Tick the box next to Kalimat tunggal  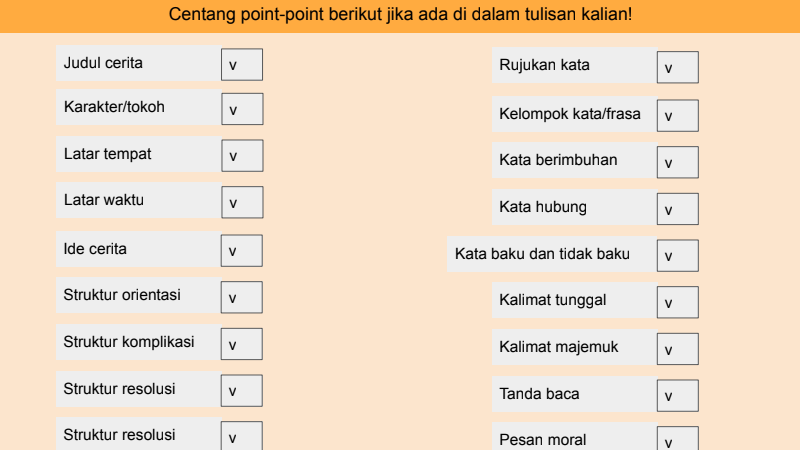pyautogui.click(x=677, y=302)
